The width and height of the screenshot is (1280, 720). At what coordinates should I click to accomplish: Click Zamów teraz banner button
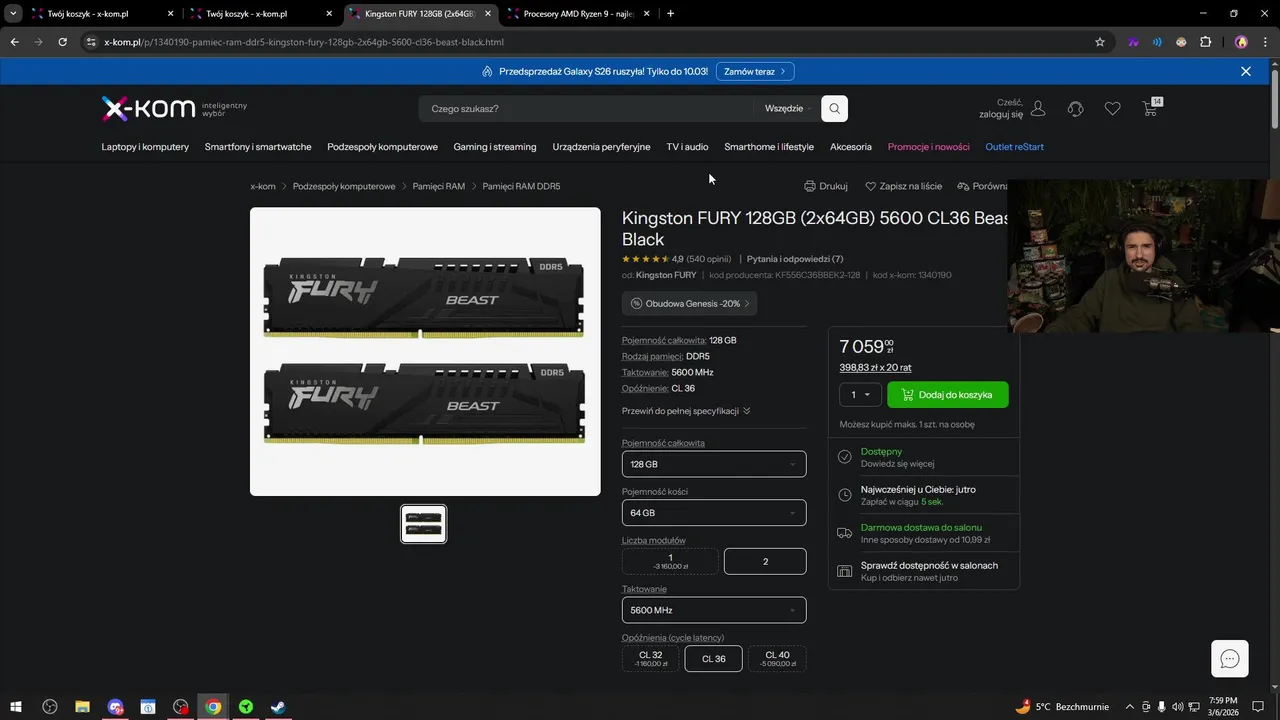pos(755,71)
